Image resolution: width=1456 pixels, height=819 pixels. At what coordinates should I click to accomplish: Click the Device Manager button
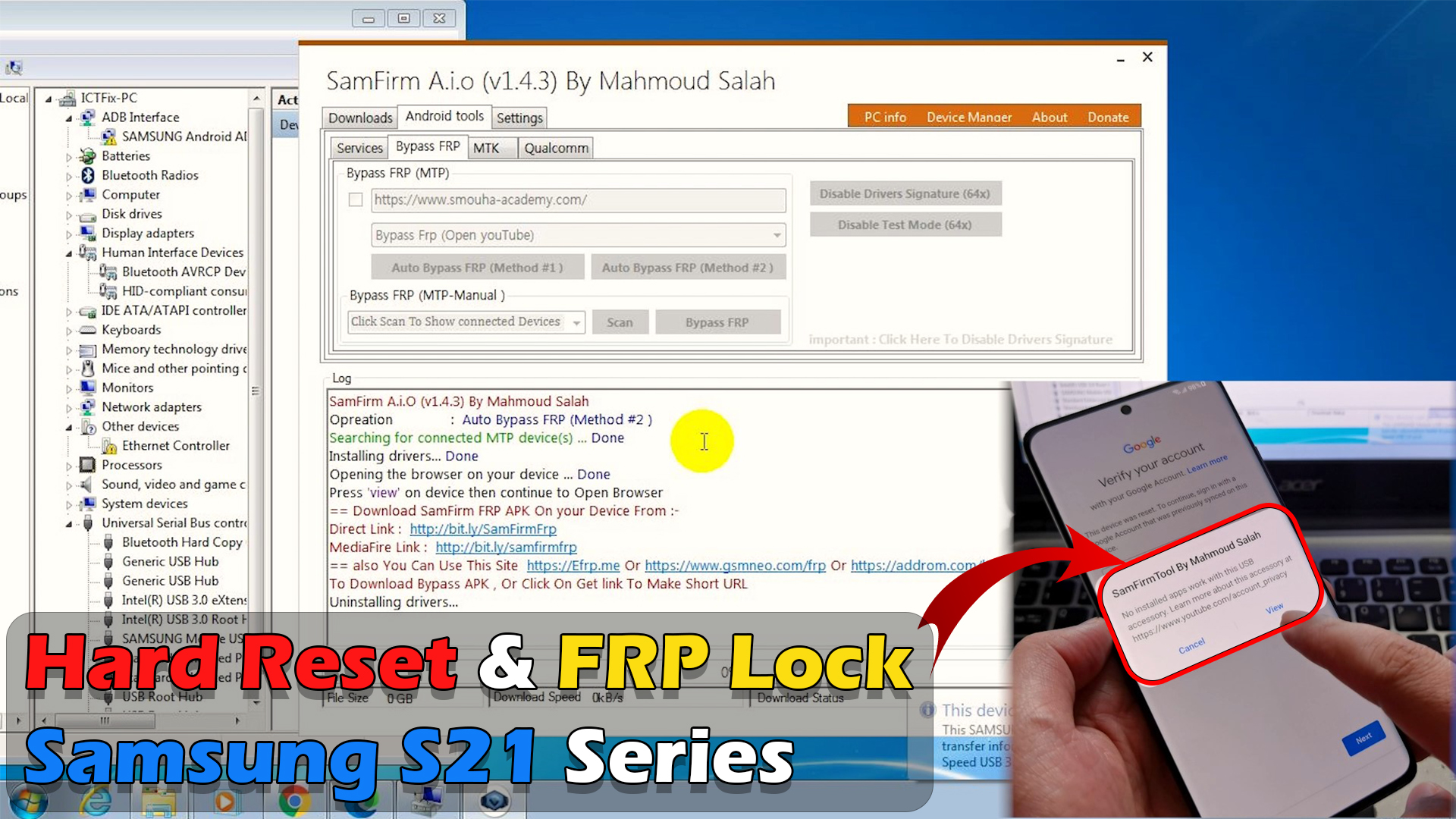tap(967, 116)
